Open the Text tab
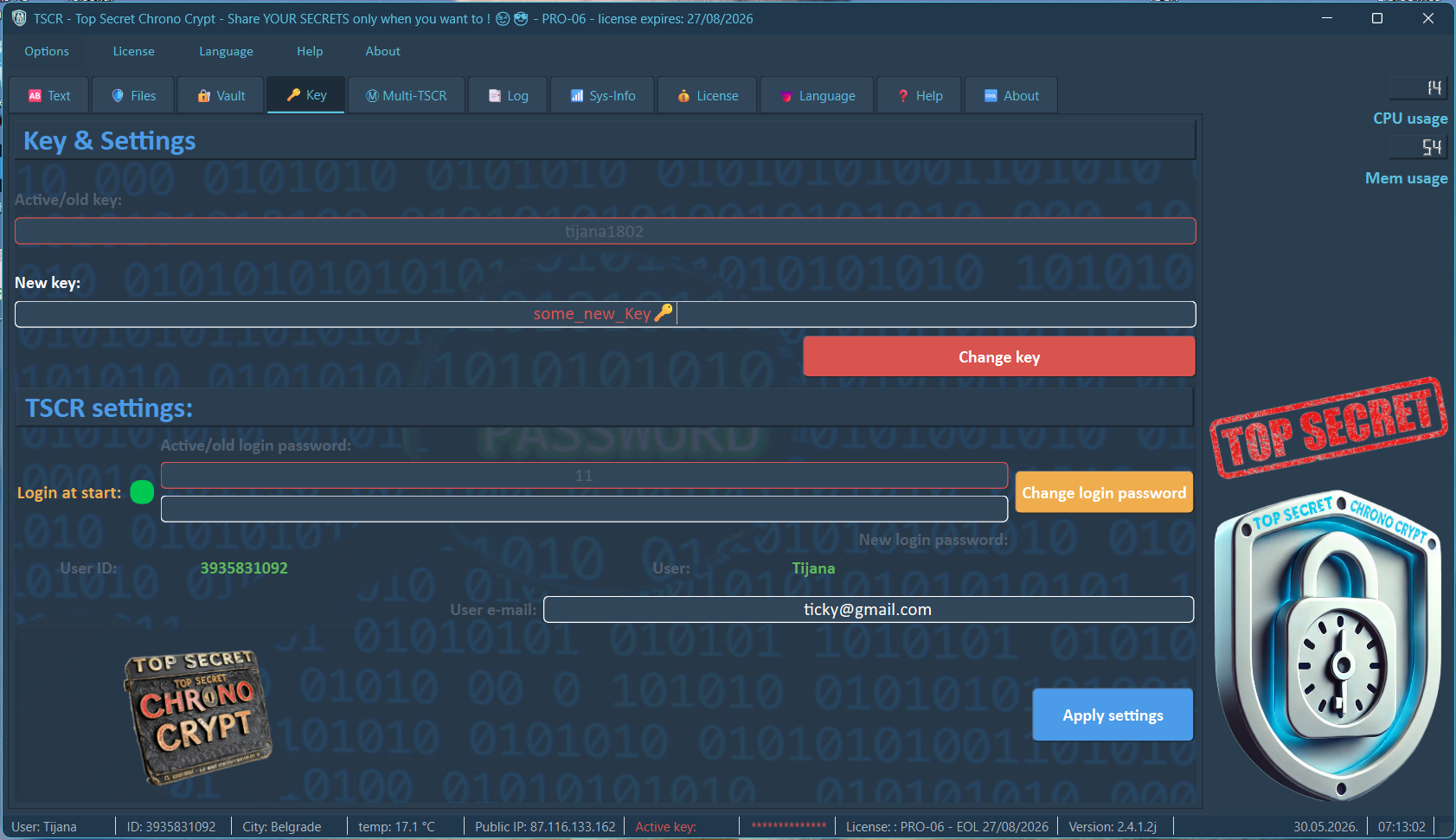1456x840 pixels. click(49, 95)
